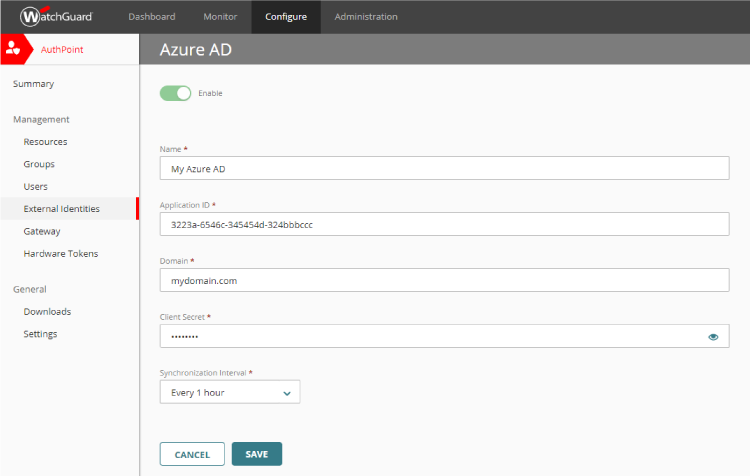
Task: Go to the Administration tab
Action: pyautogui.click(x=366, y=17)
